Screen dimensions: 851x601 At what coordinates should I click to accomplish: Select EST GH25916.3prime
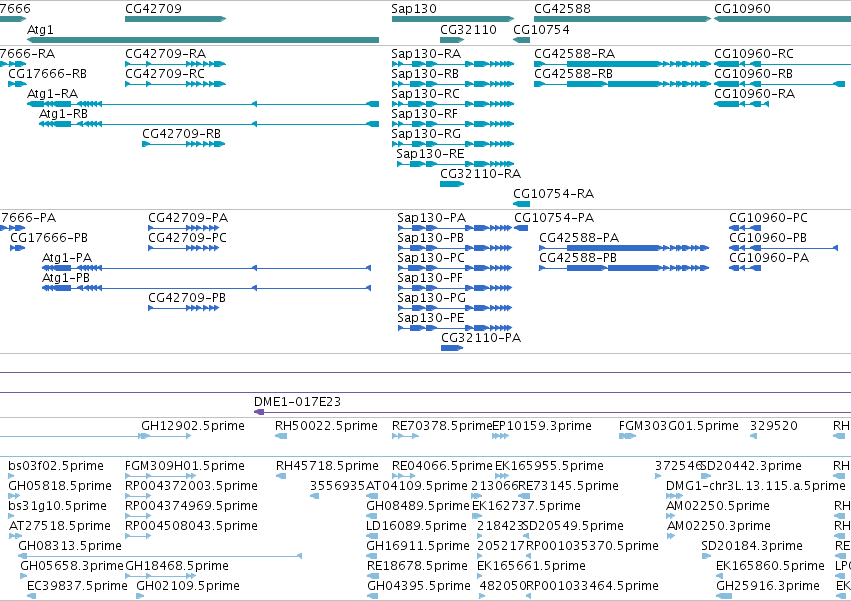tap(768, 586)
